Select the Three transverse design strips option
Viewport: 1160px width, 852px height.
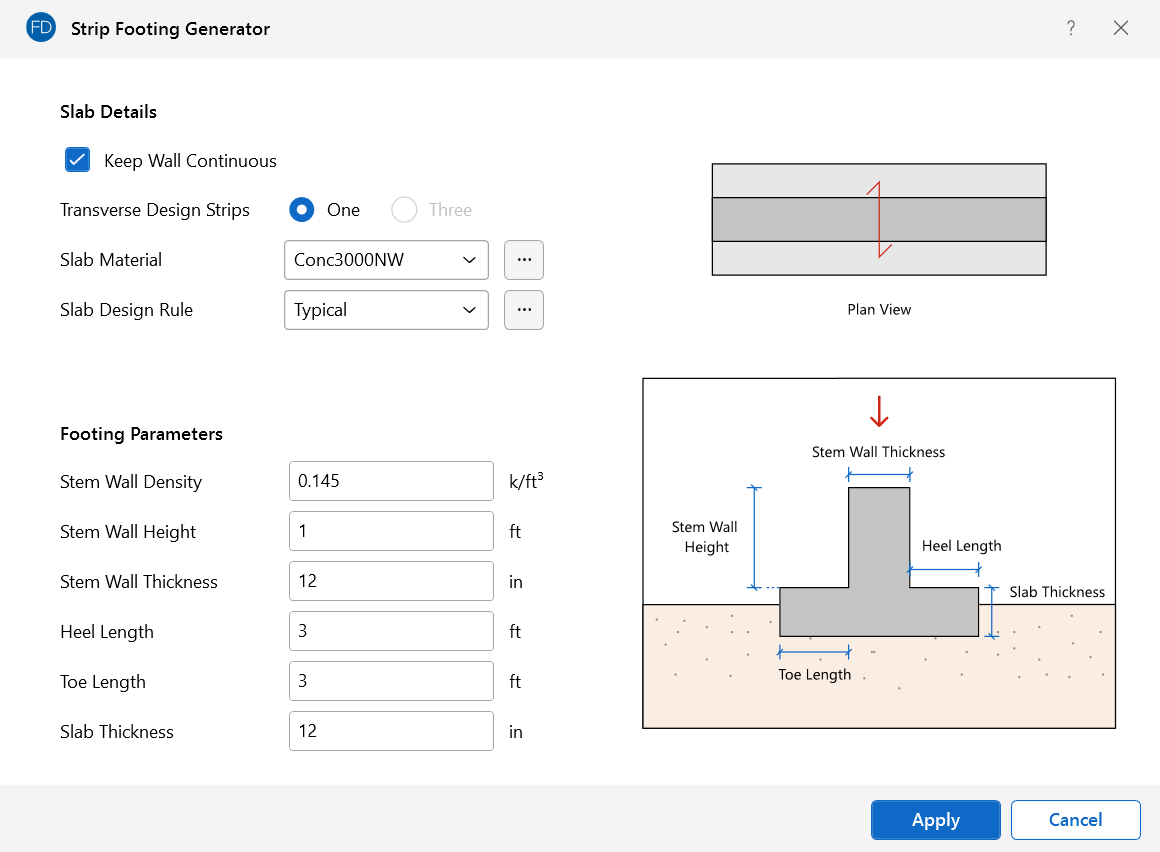pos(404,210)
